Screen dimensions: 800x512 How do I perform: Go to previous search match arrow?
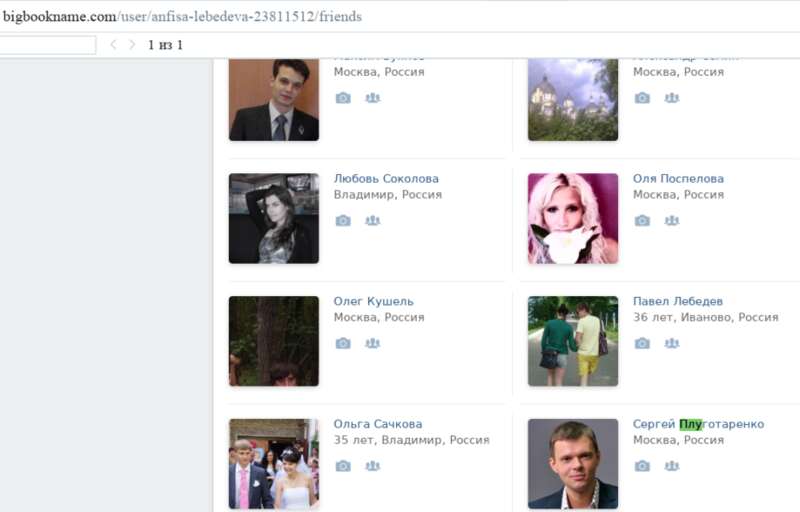click(113, 45)
